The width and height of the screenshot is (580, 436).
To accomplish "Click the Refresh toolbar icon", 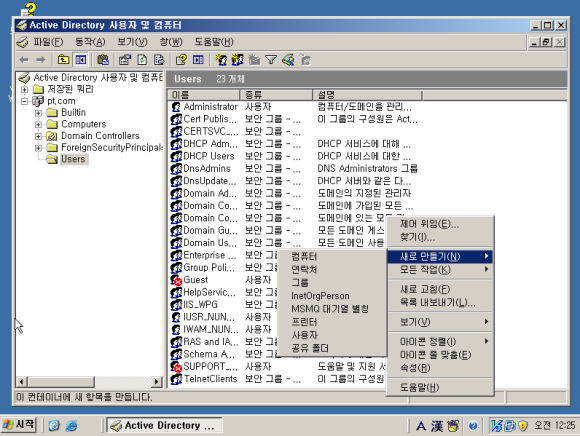I will pos(142,60).
